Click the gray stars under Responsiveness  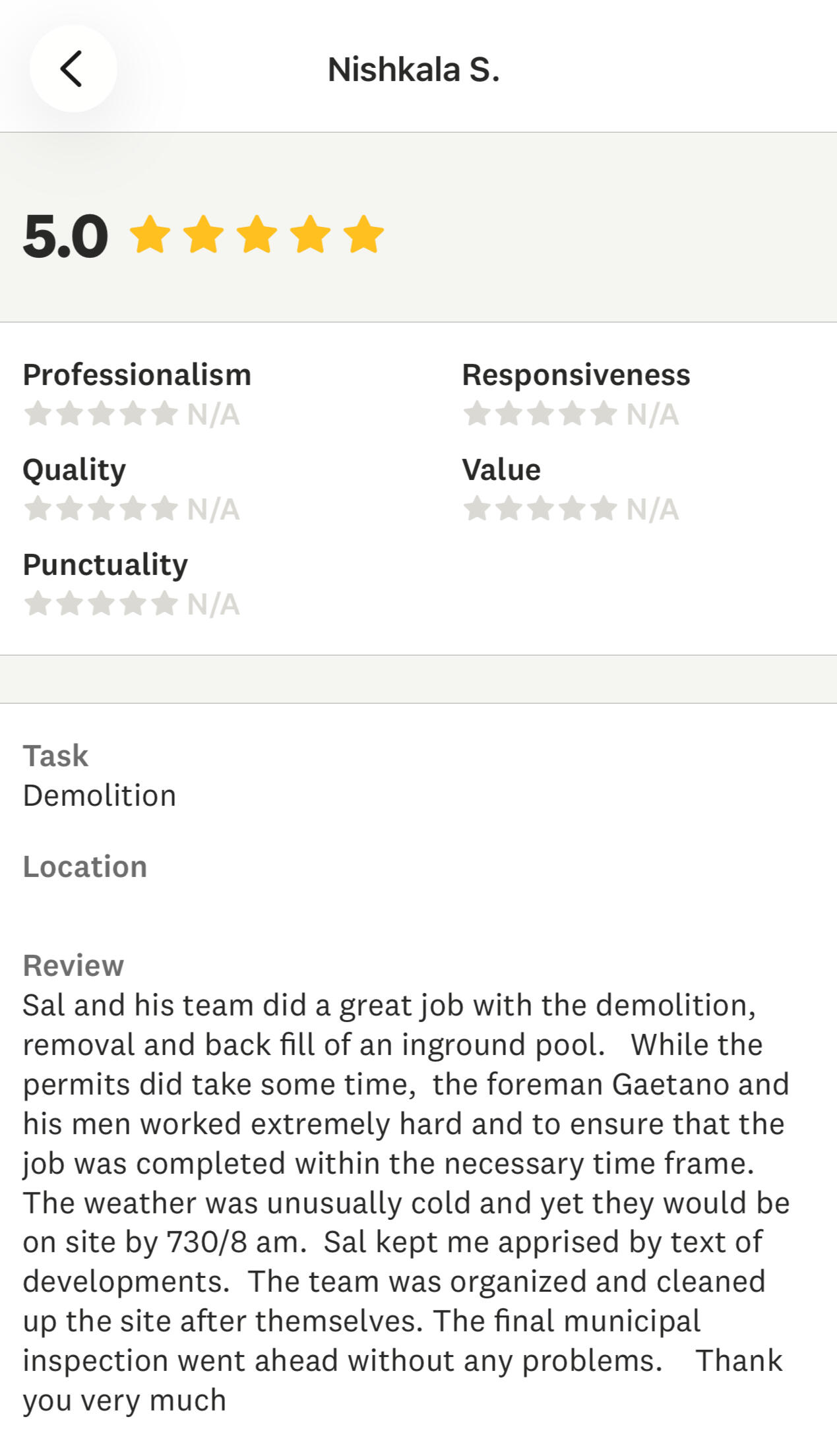click(540, 414)
